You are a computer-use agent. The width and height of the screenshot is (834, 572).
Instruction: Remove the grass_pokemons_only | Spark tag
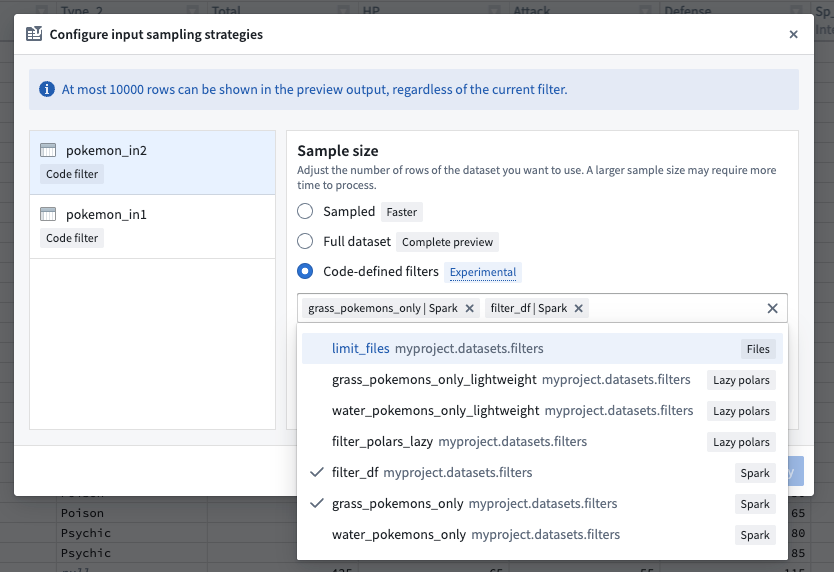tap(470, 308)
